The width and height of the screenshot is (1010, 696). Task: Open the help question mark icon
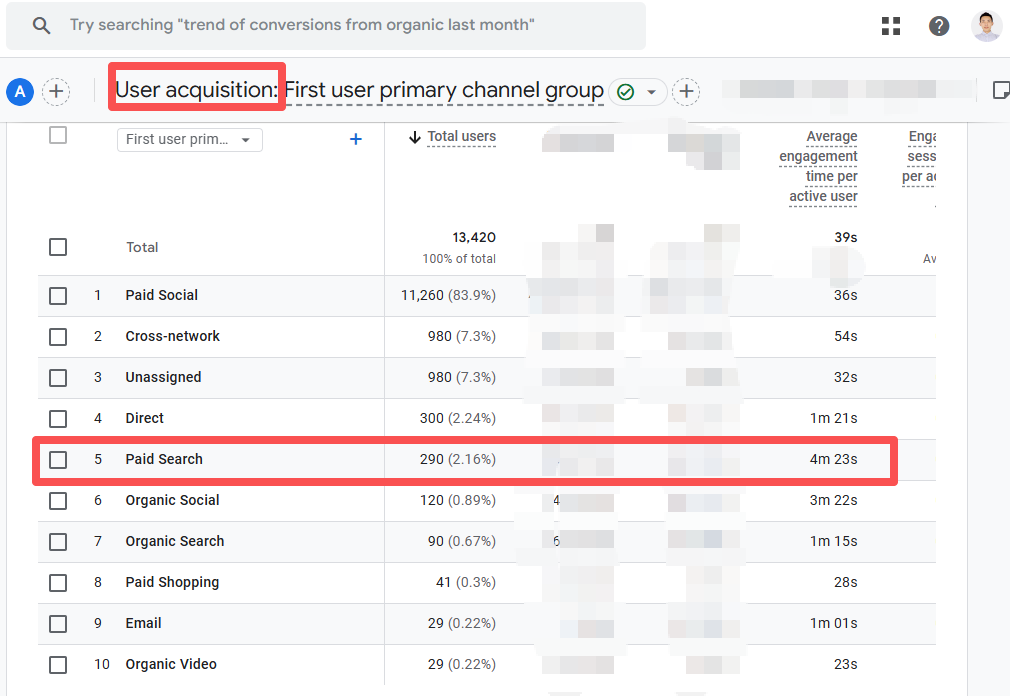coord(939,26)
